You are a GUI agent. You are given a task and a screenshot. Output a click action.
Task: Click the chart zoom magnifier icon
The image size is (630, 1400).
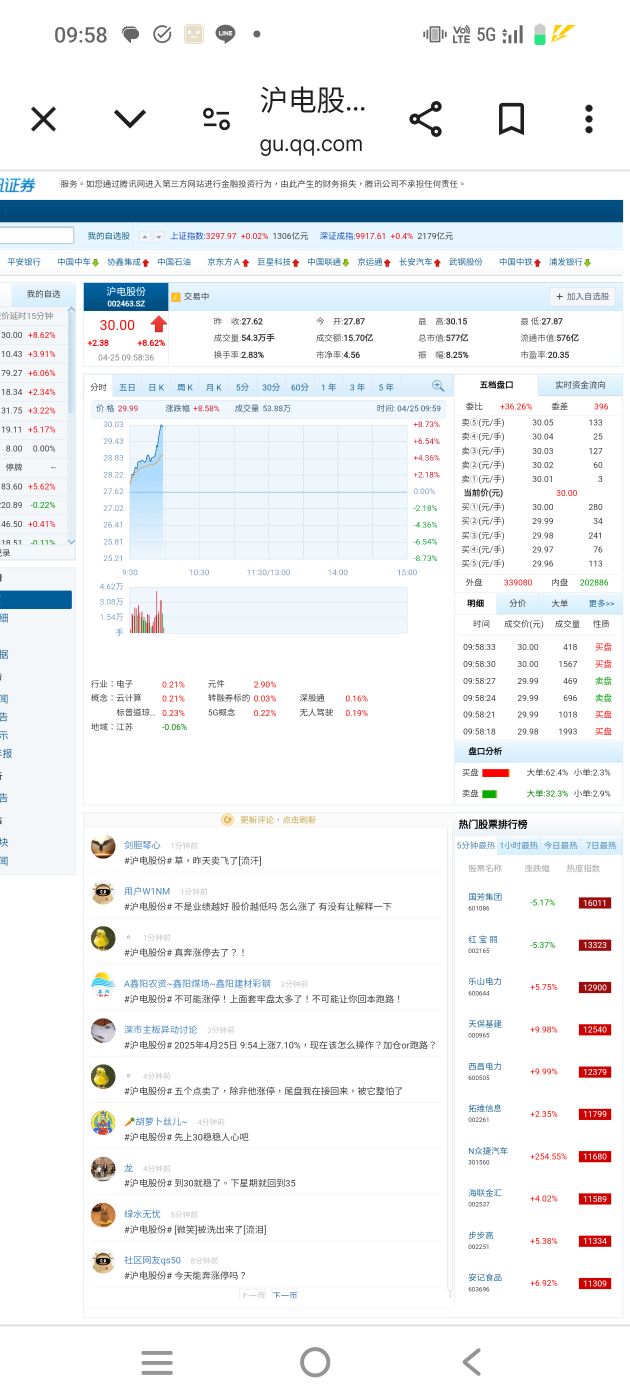(438, 386)
